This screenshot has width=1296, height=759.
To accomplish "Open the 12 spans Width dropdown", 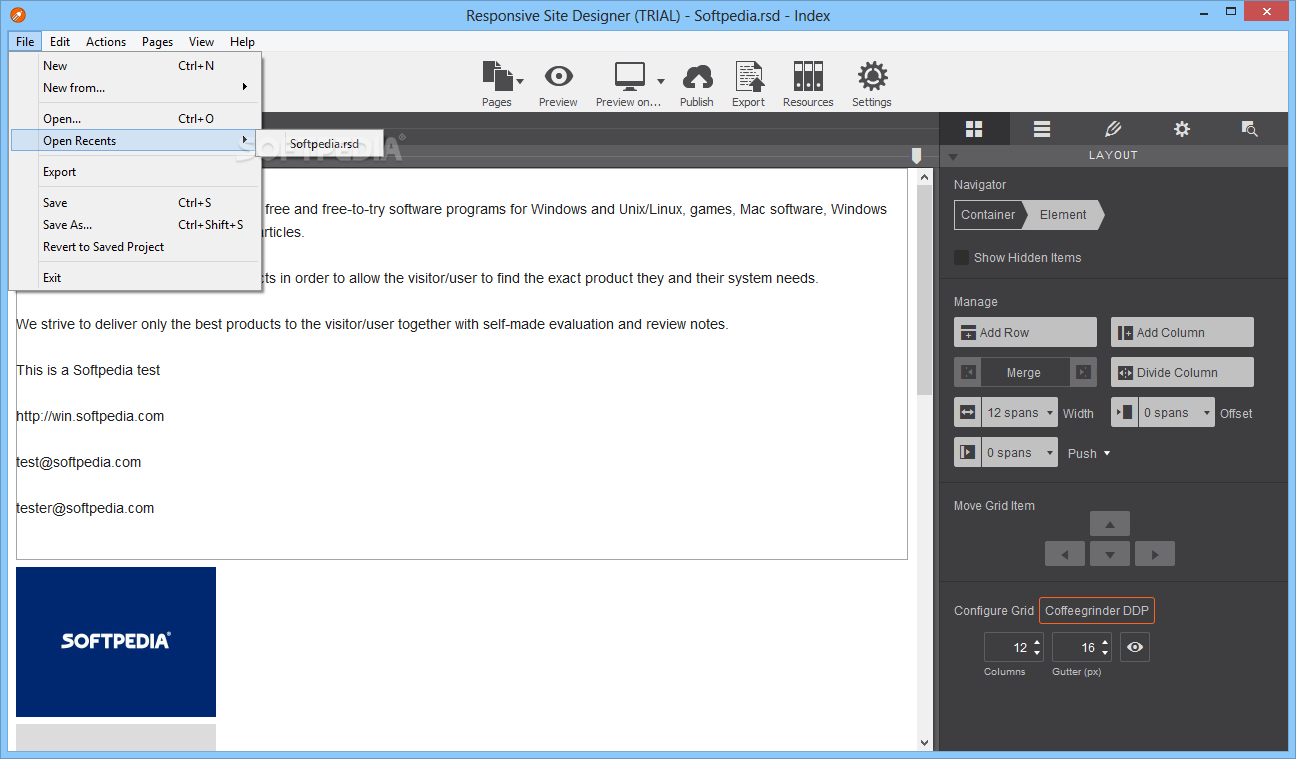I will [1019, 412].
